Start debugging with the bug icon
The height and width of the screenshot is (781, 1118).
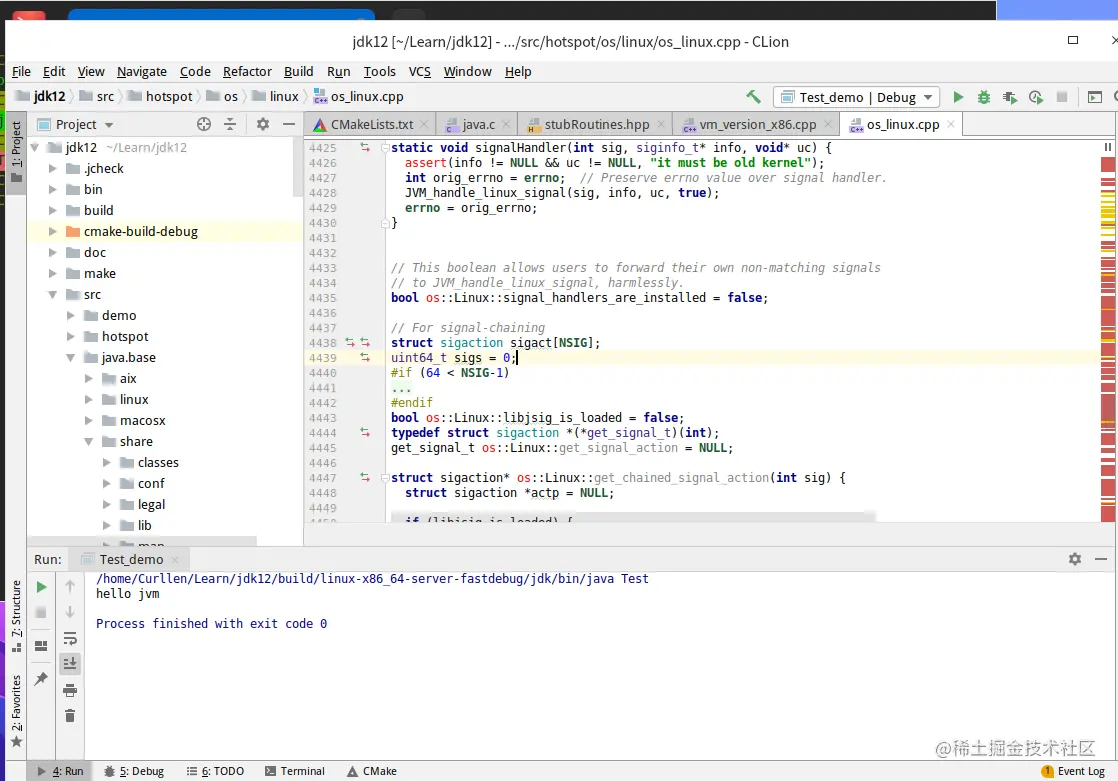(984, 97)
